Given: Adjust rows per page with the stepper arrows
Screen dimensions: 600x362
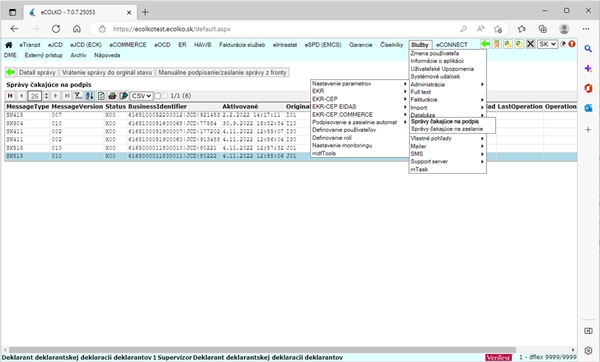Looking at the screenshot, I should tap(46, 96).
